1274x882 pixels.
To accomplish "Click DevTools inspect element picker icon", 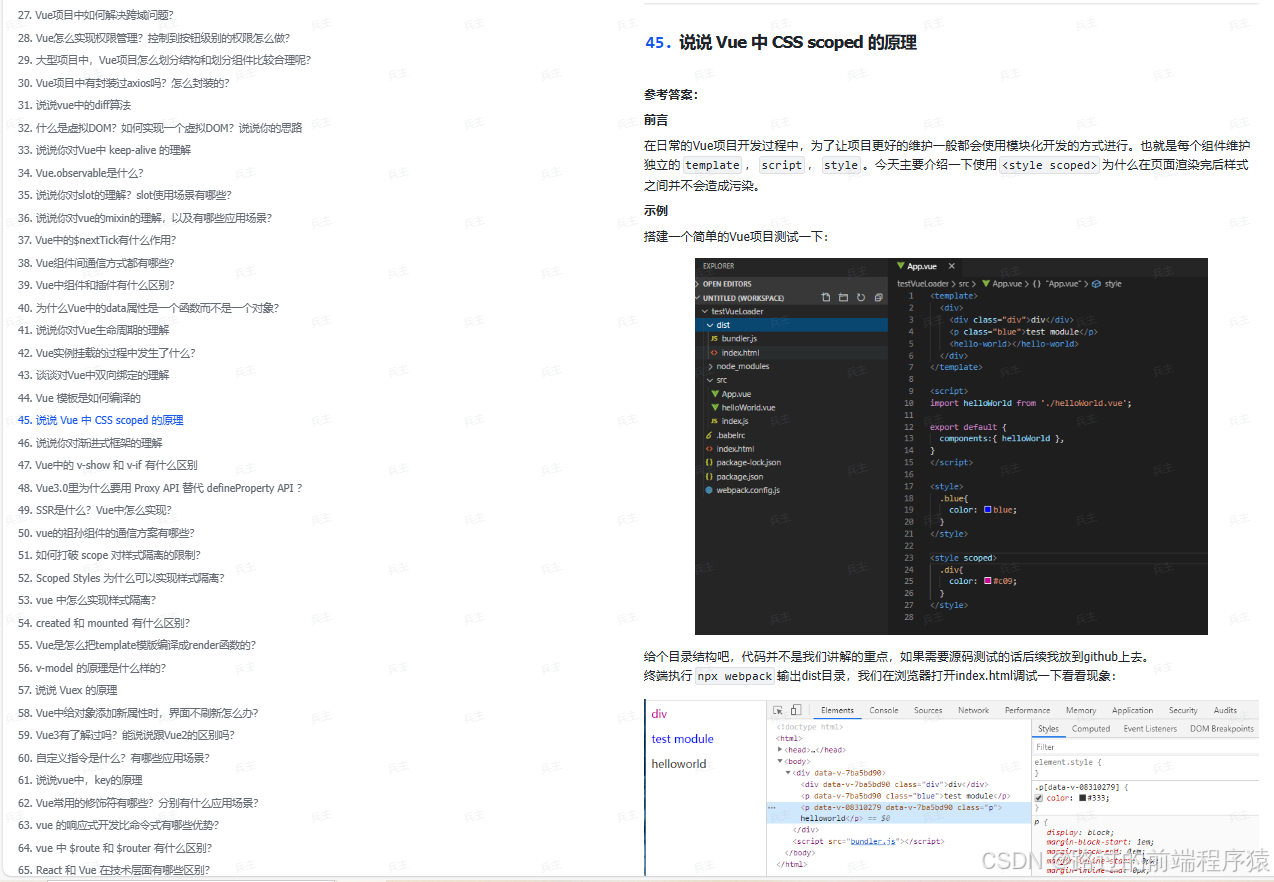I will (x=778, y=710).
